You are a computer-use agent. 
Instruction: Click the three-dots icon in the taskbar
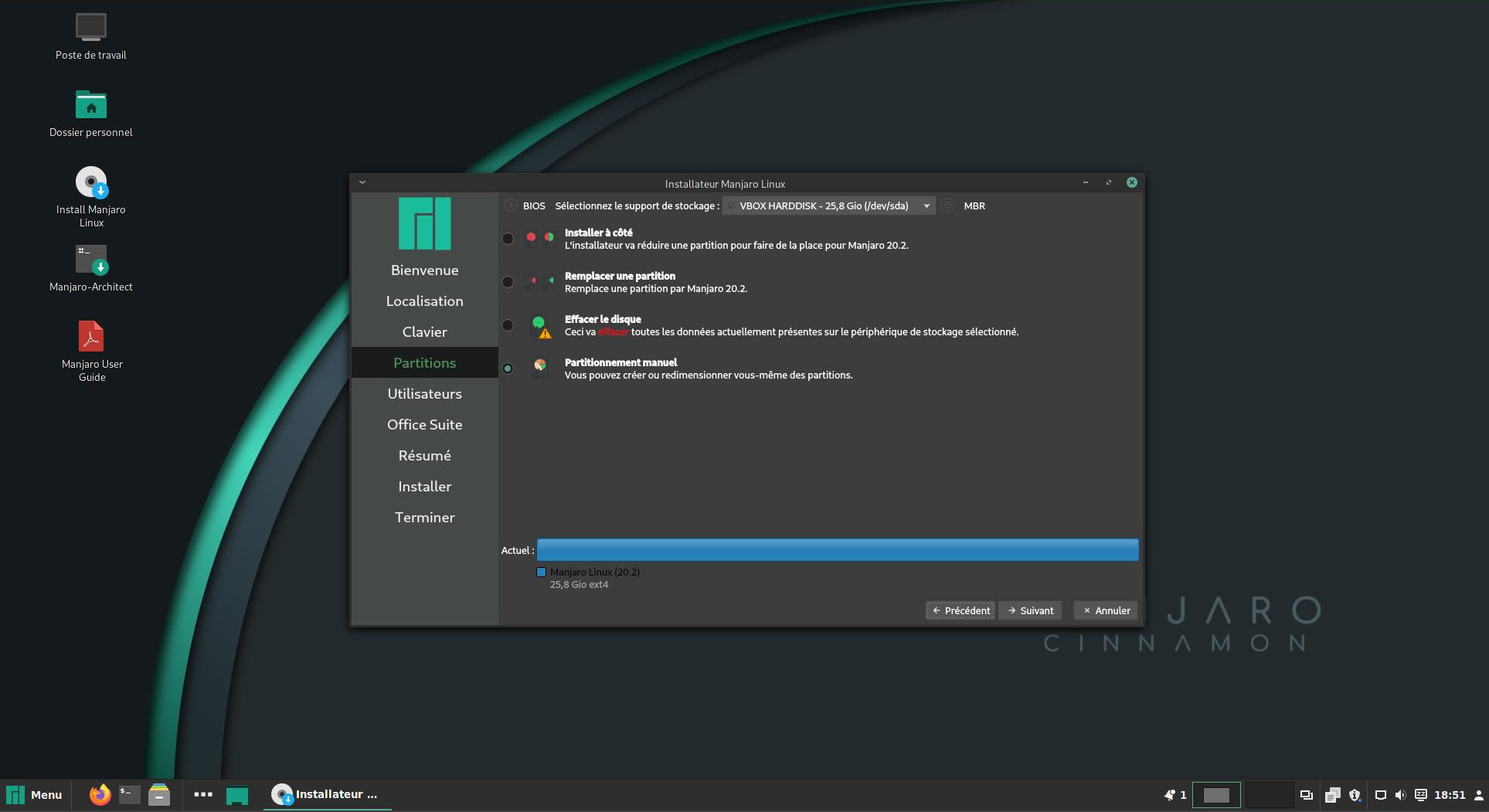pos(203,794)
